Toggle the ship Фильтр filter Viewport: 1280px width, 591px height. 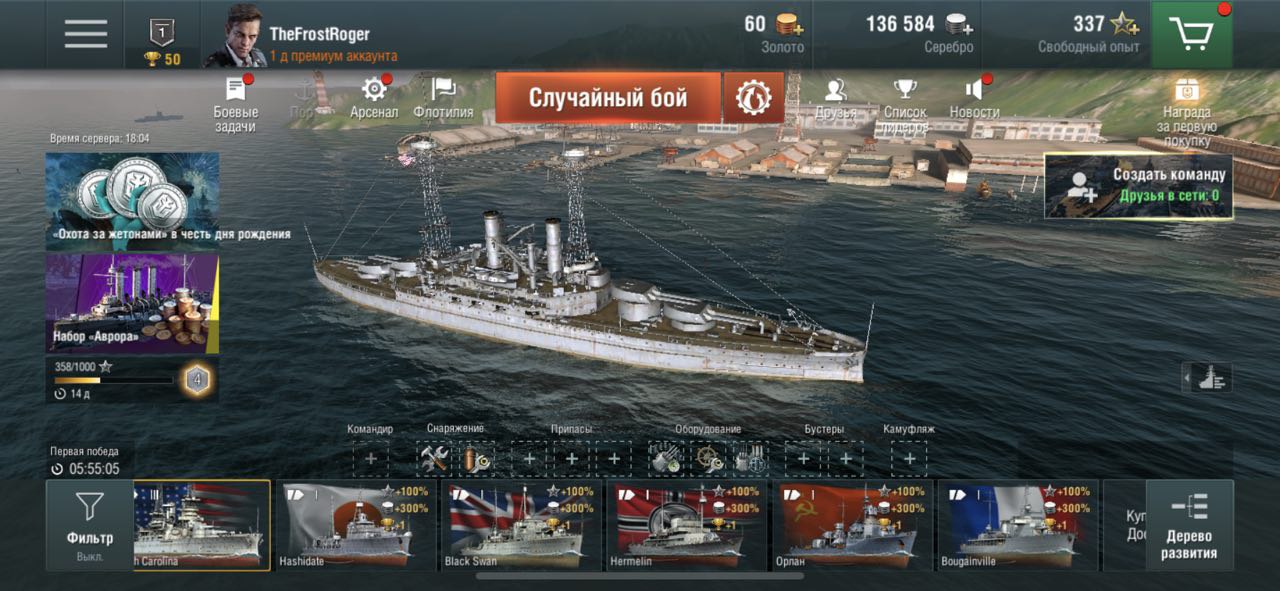[x=90, y=525]
